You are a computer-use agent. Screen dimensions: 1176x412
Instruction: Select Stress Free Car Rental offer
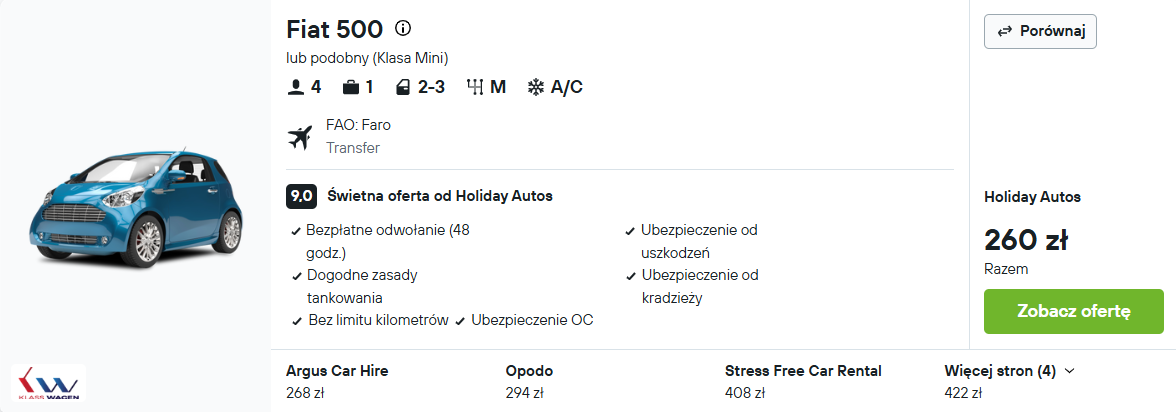coord(803,381)
